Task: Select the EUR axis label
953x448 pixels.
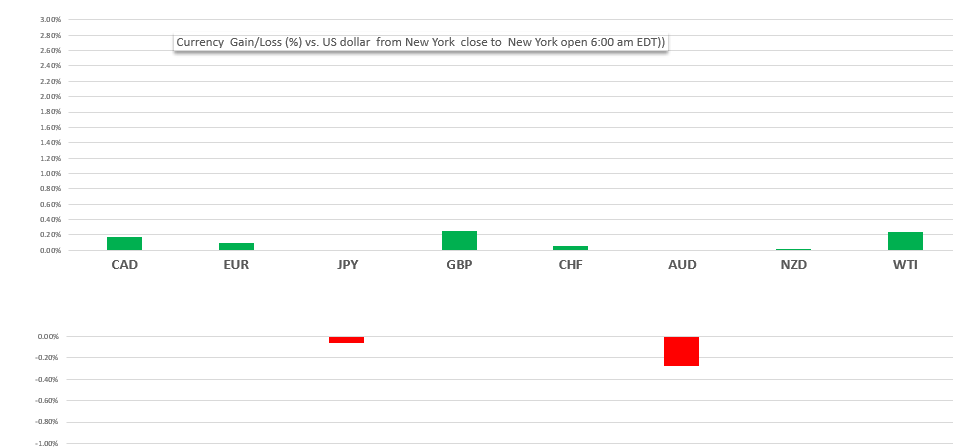Action: (236, 265)
